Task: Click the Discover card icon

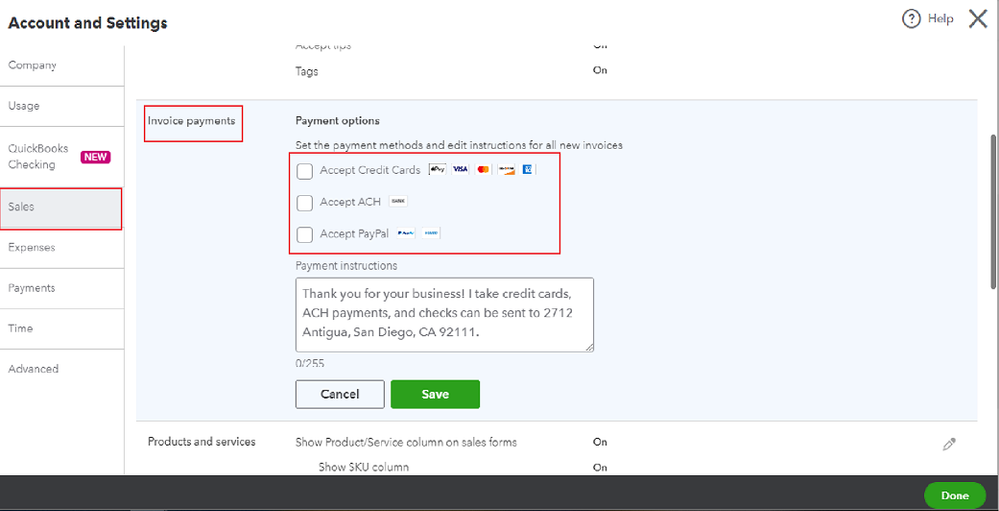Action: tap(506, 170)
